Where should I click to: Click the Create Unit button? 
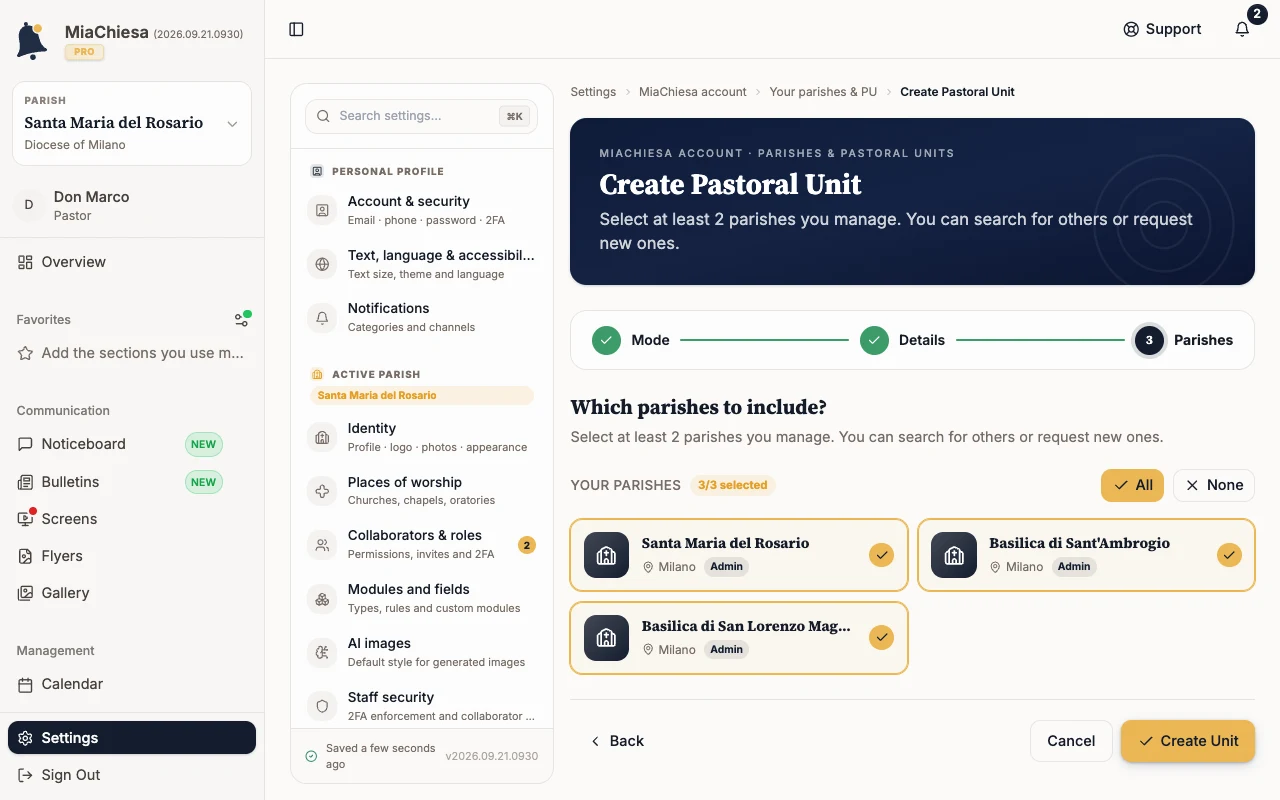[x=1188, y=741]
